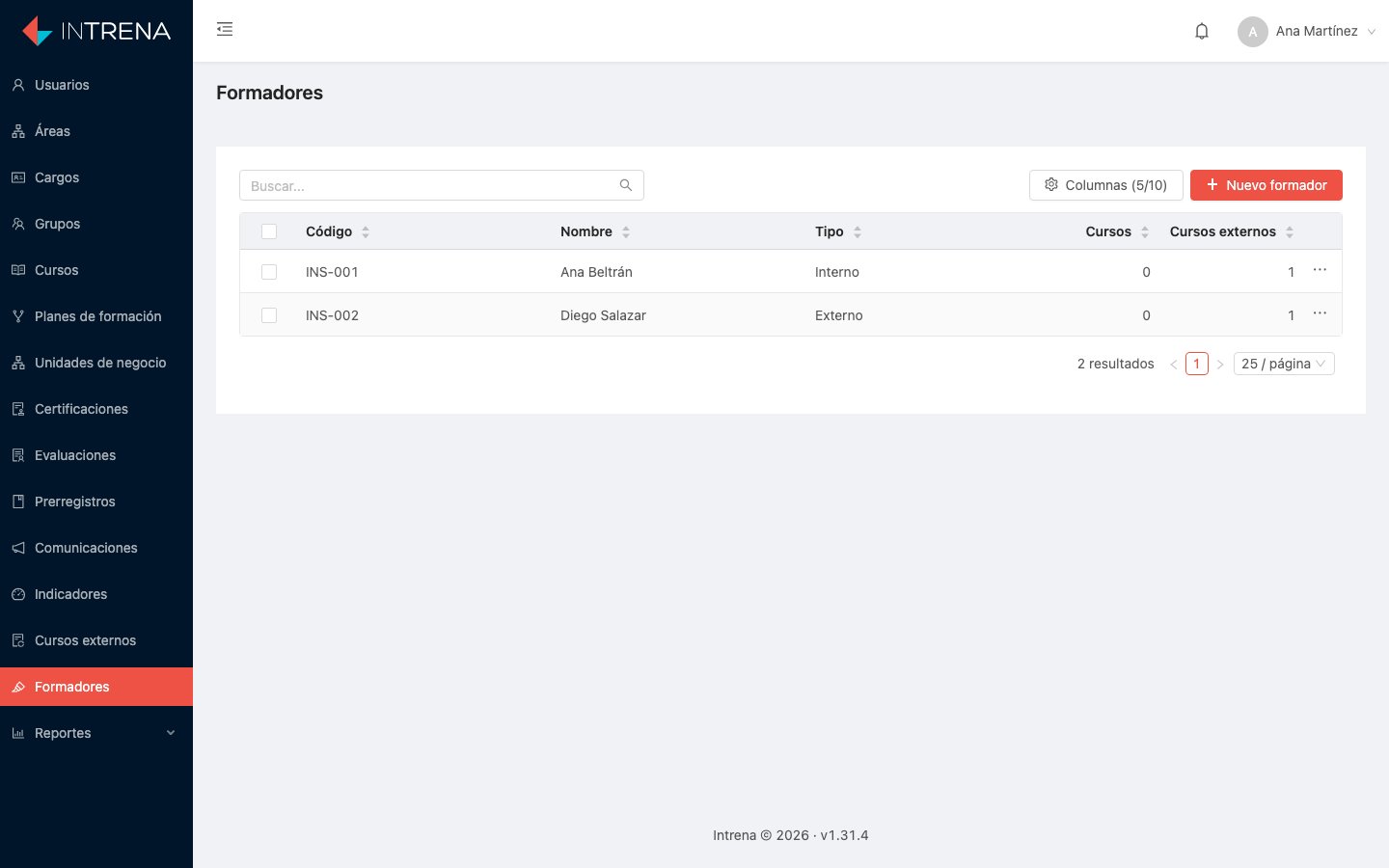Open the three-dots menu for INS-002

point(1320,313)
